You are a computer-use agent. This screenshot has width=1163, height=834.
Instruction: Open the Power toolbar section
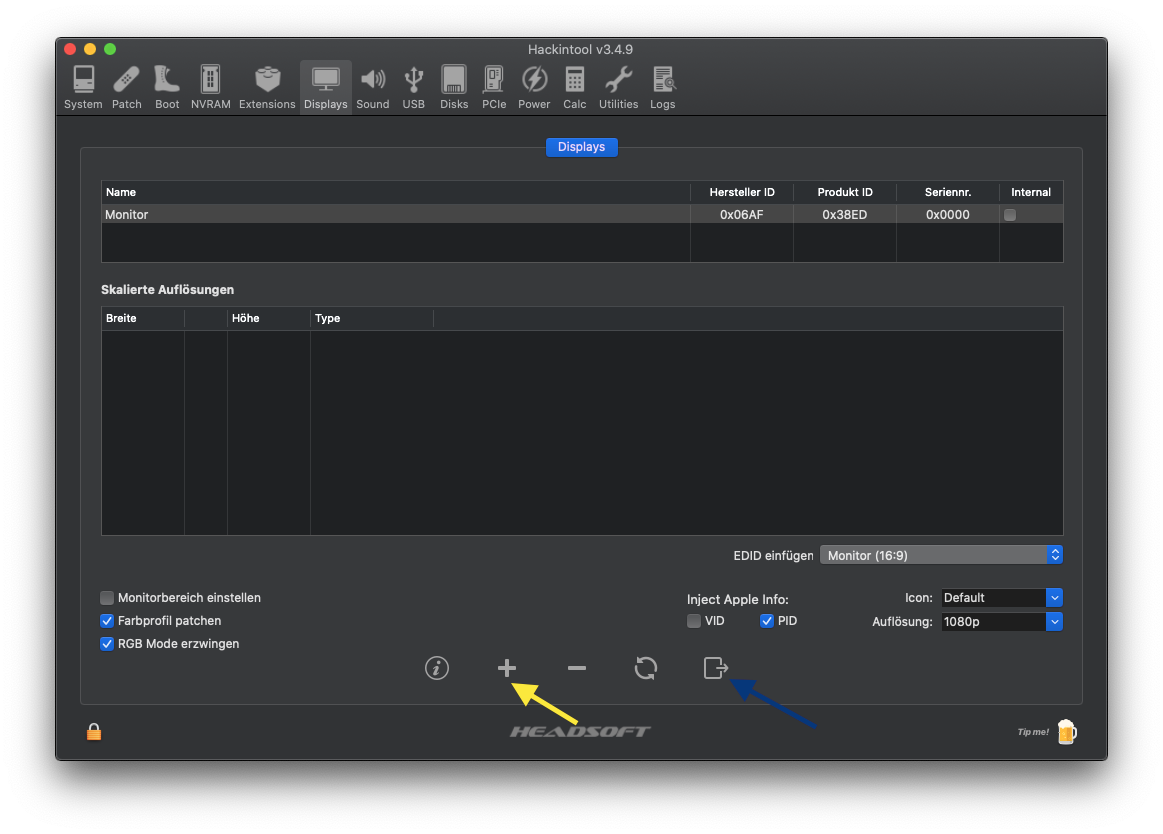pos(534,88)
